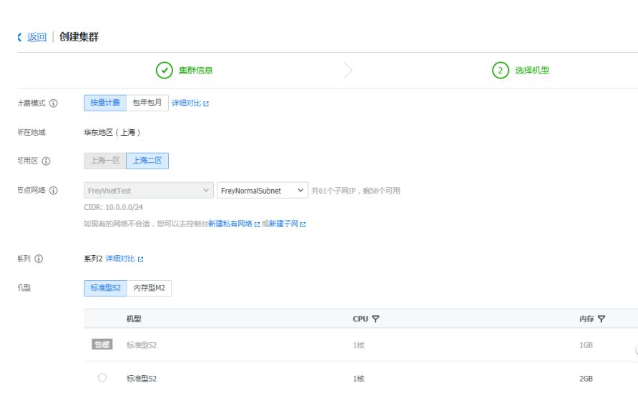Open the 新建子网 link
The width and height of the screenshot is (638, 400).
point(284,224)
